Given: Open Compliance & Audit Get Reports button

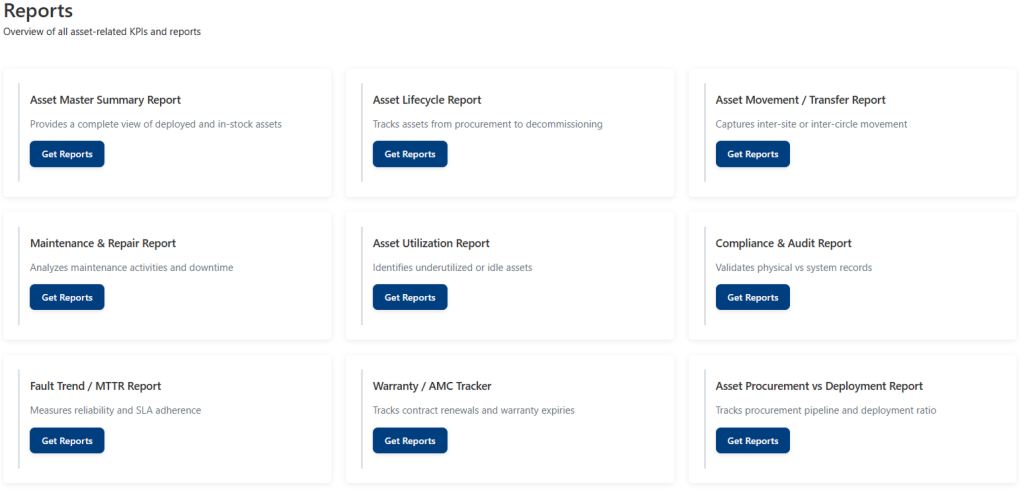Looking at the screenshot, I should [x=752, y=297].
